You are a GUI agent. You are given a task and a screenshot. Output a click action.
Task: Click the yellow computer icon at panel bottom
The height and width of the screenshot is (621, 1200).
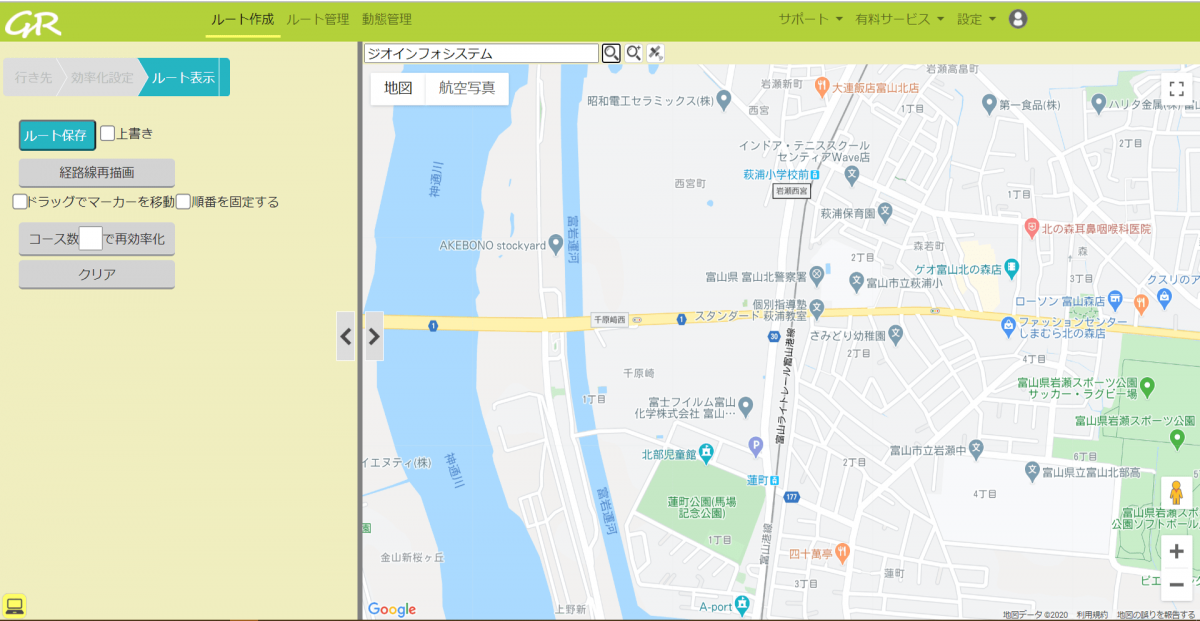click(14, 604)
